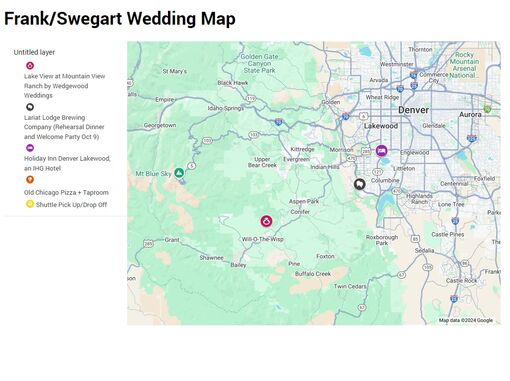Click the green Mt Blue Sky mountain marker

[179, 173]
